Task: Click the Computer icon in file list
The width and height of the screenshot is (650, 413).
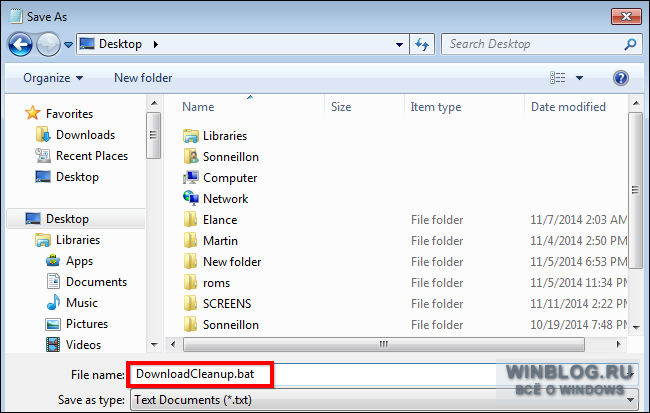Action: tap(191, 177)
